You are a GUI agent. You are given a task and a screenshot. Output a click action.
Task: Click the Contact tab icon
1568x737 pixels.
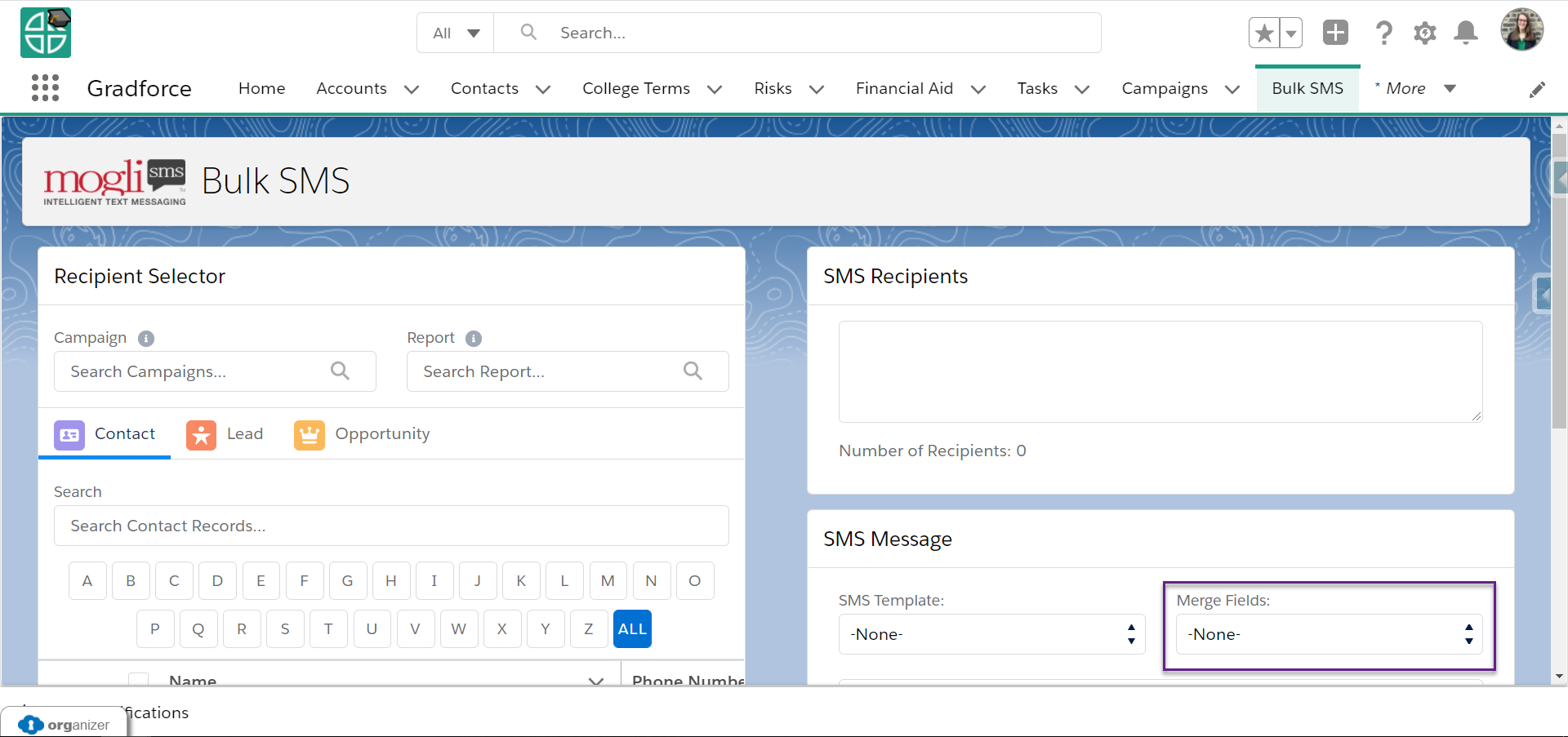click(69, 435)
